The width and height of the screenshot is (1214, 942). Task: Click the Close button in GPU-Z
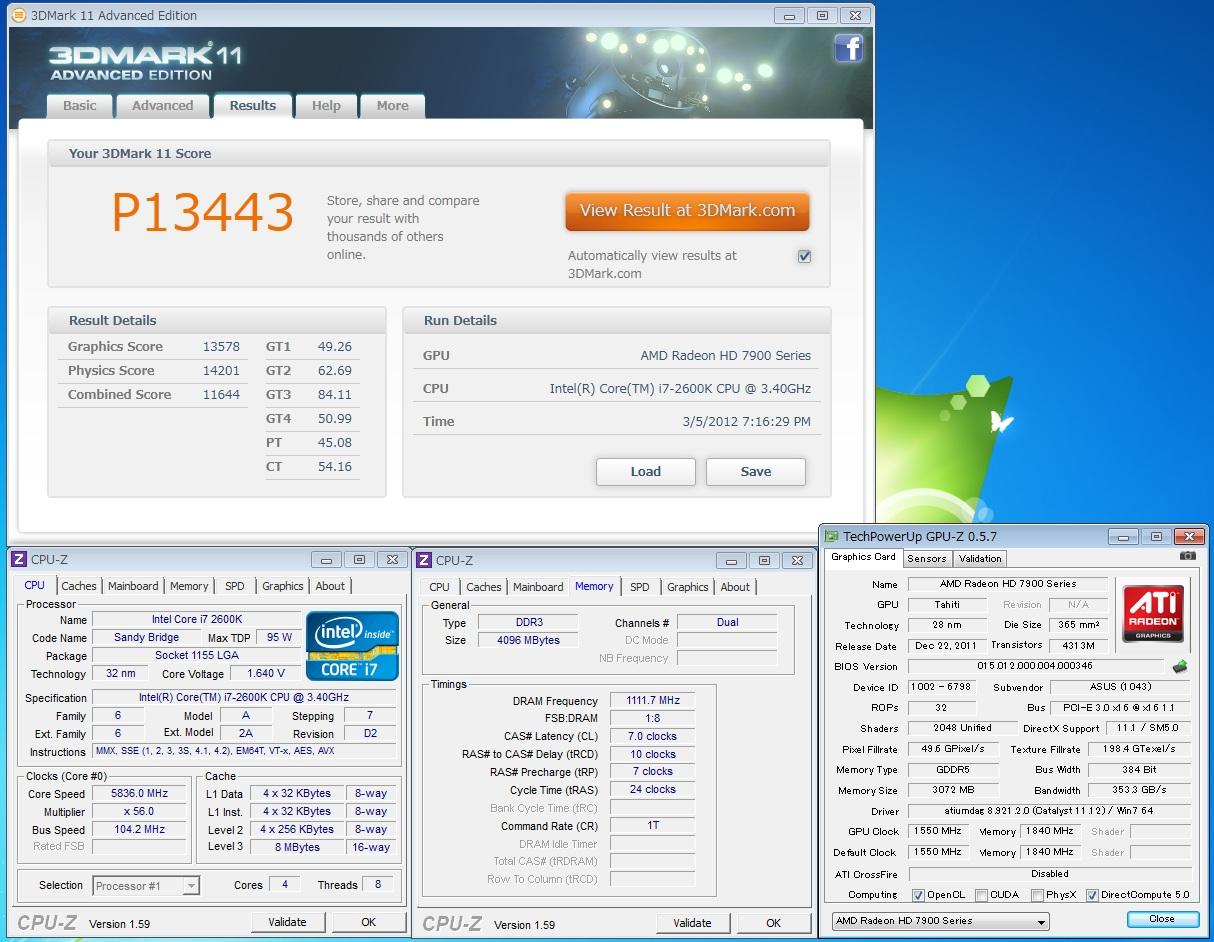pyautogui.click(x=1162, y=919)
